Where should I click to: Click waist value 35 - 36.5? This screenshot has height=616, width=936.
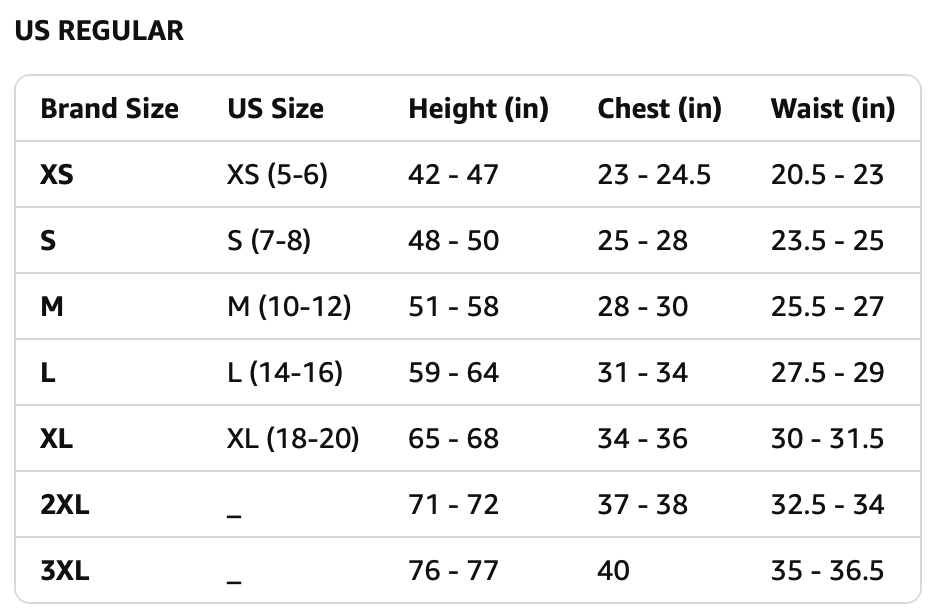tap(827, 571)
